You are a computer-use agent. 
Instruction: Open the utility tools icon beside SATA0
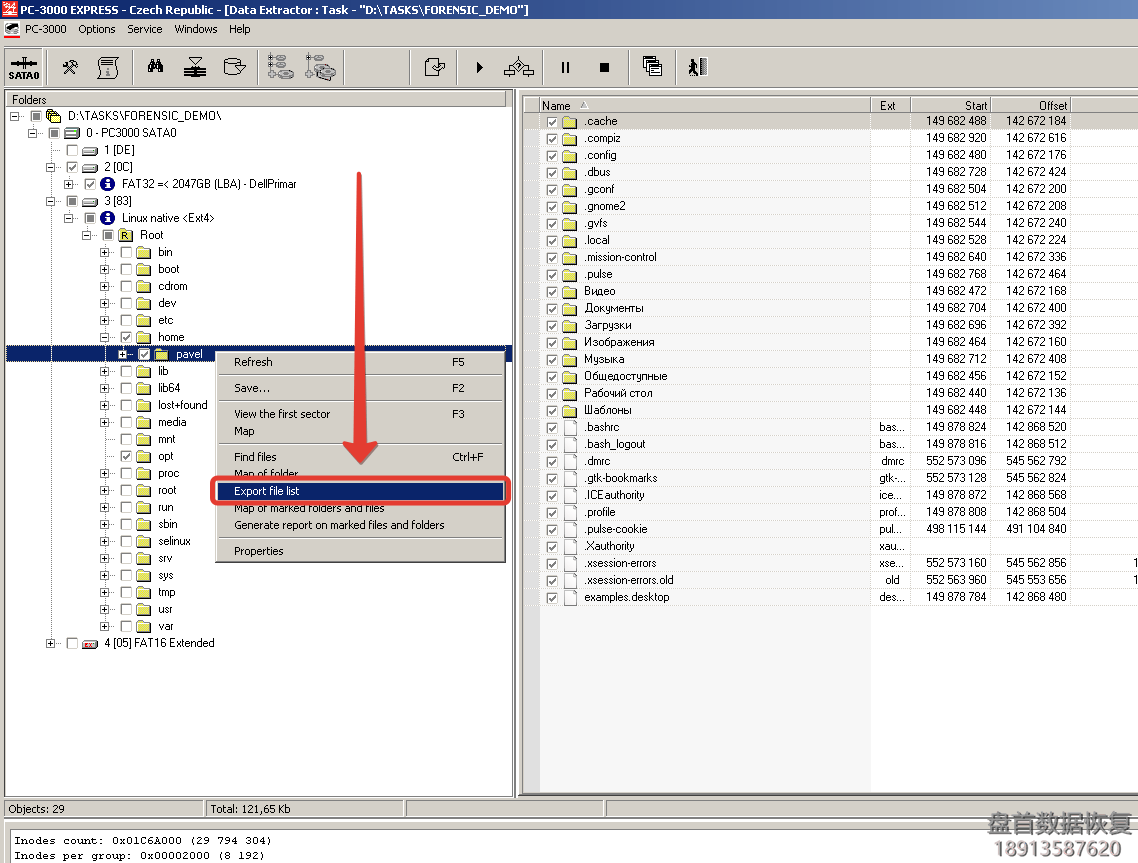pyautogui.click(x=70, y=66)
